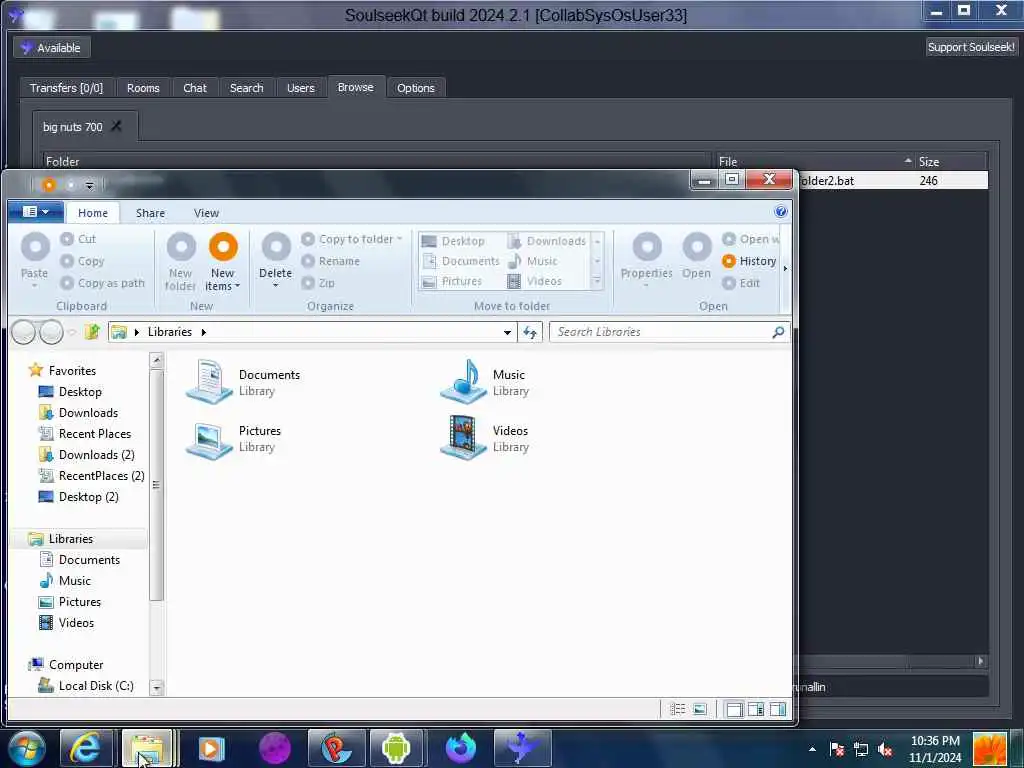Expand the Move to folder gallery list
Image resolution: width=1024 pixels, height=768 pixels.
click(597, 281)
